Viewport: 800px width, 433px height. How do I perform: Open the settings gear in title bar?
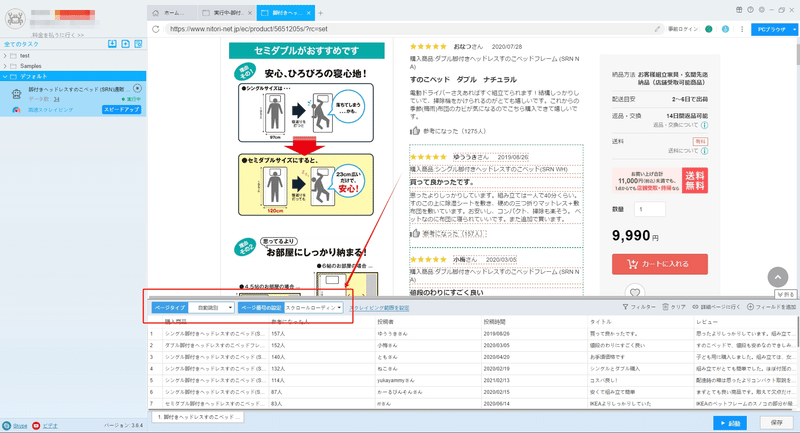(x=762, y=10)
